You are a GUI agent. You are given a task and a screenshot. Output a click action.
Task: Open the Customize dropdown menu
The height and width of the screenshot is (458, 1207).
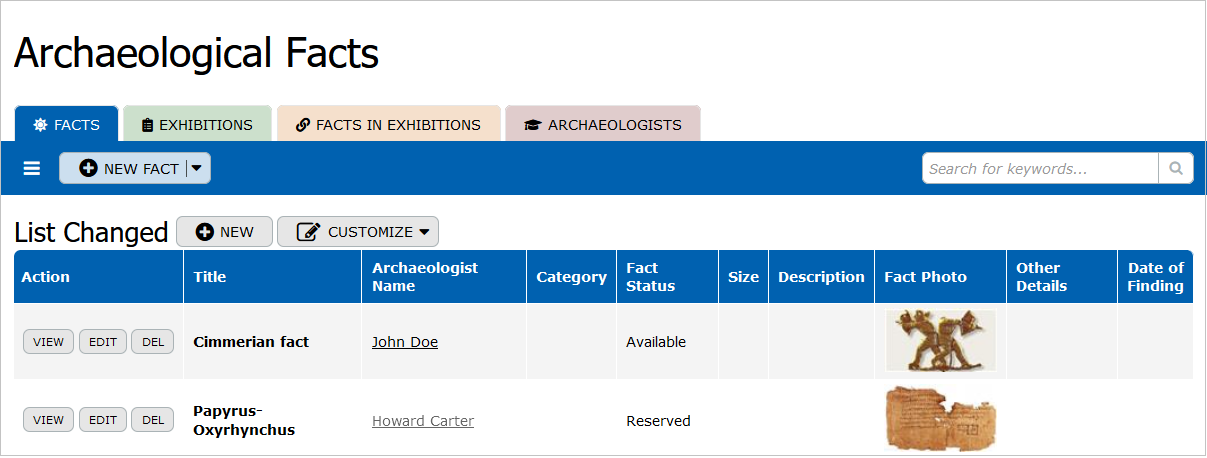pyautogui.click(x=358, y=232)
